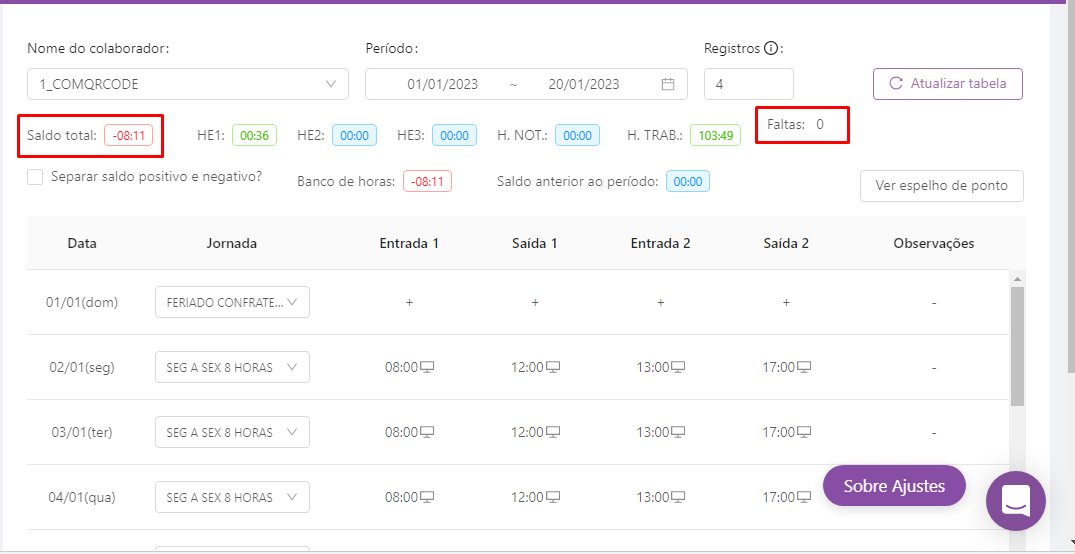Click the info icon beside Registros
The height and width of the screenshot is (554, 1075).
pos(771,48)
